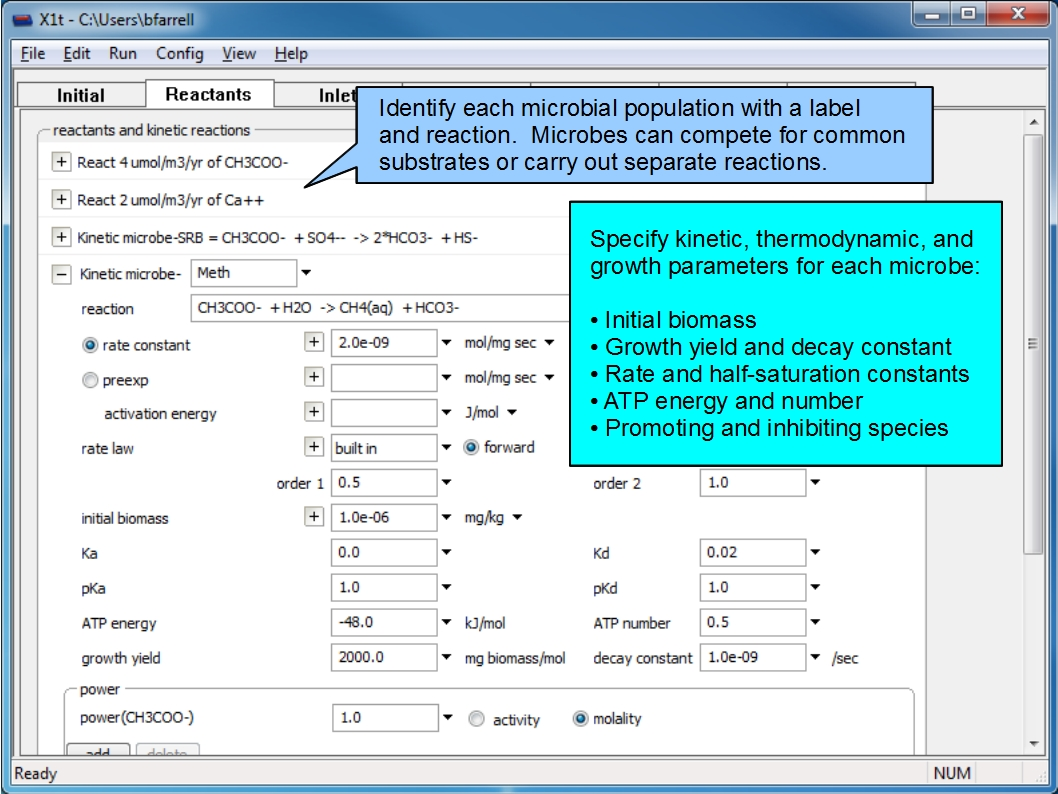Screen dimensions: 1058x794
Task: Click the X1t application icon in title bar
Action: point(22,20)
